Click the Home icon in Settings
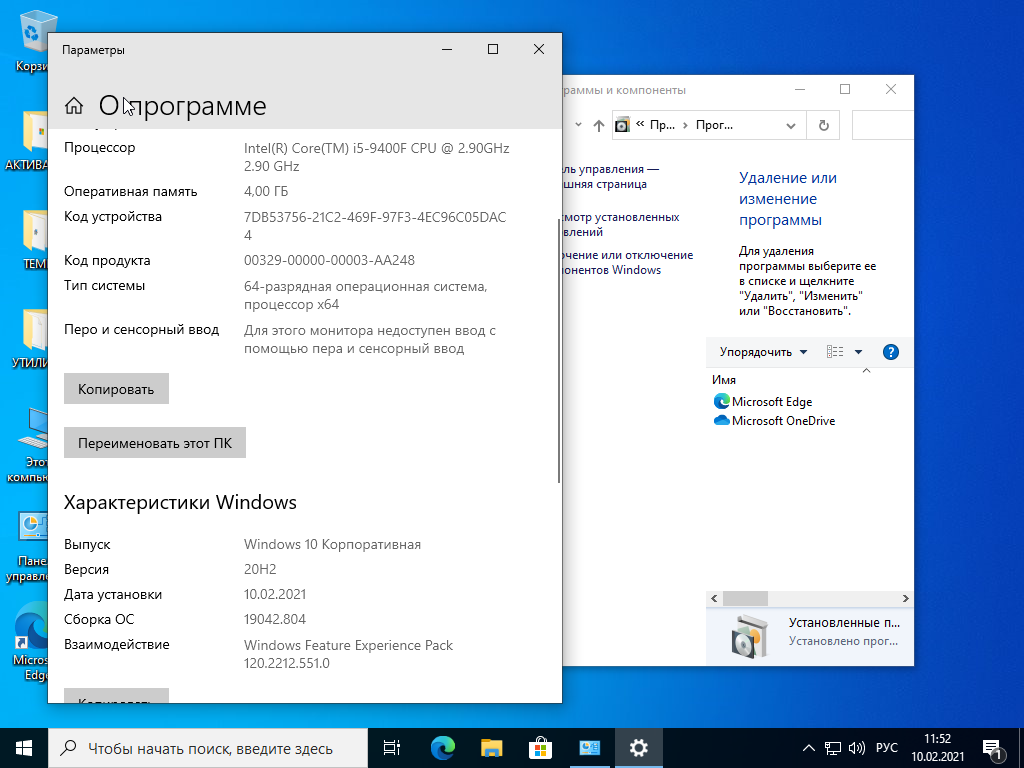 73,106
